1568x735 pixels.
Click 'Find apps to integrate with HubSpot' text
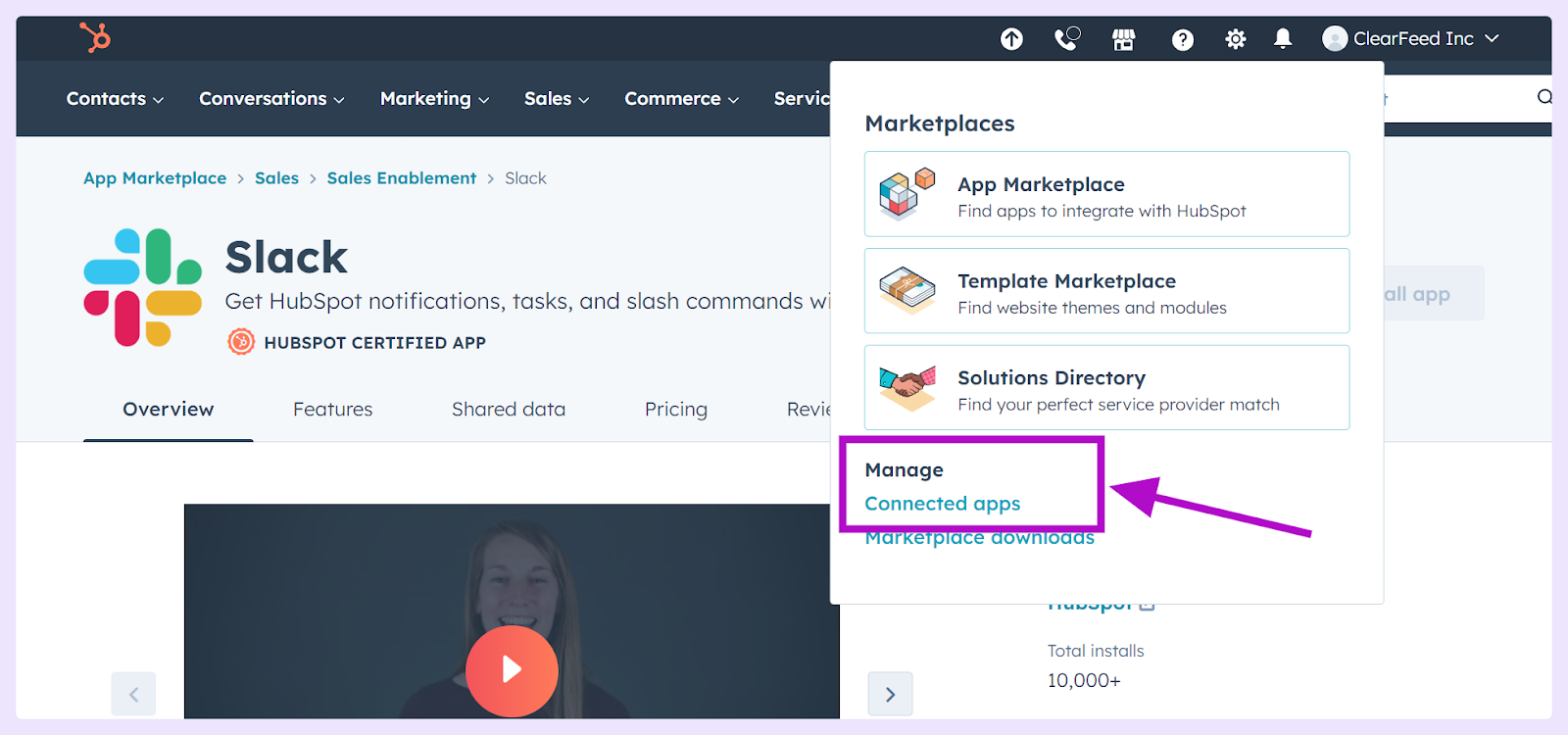coord(1102,211)
